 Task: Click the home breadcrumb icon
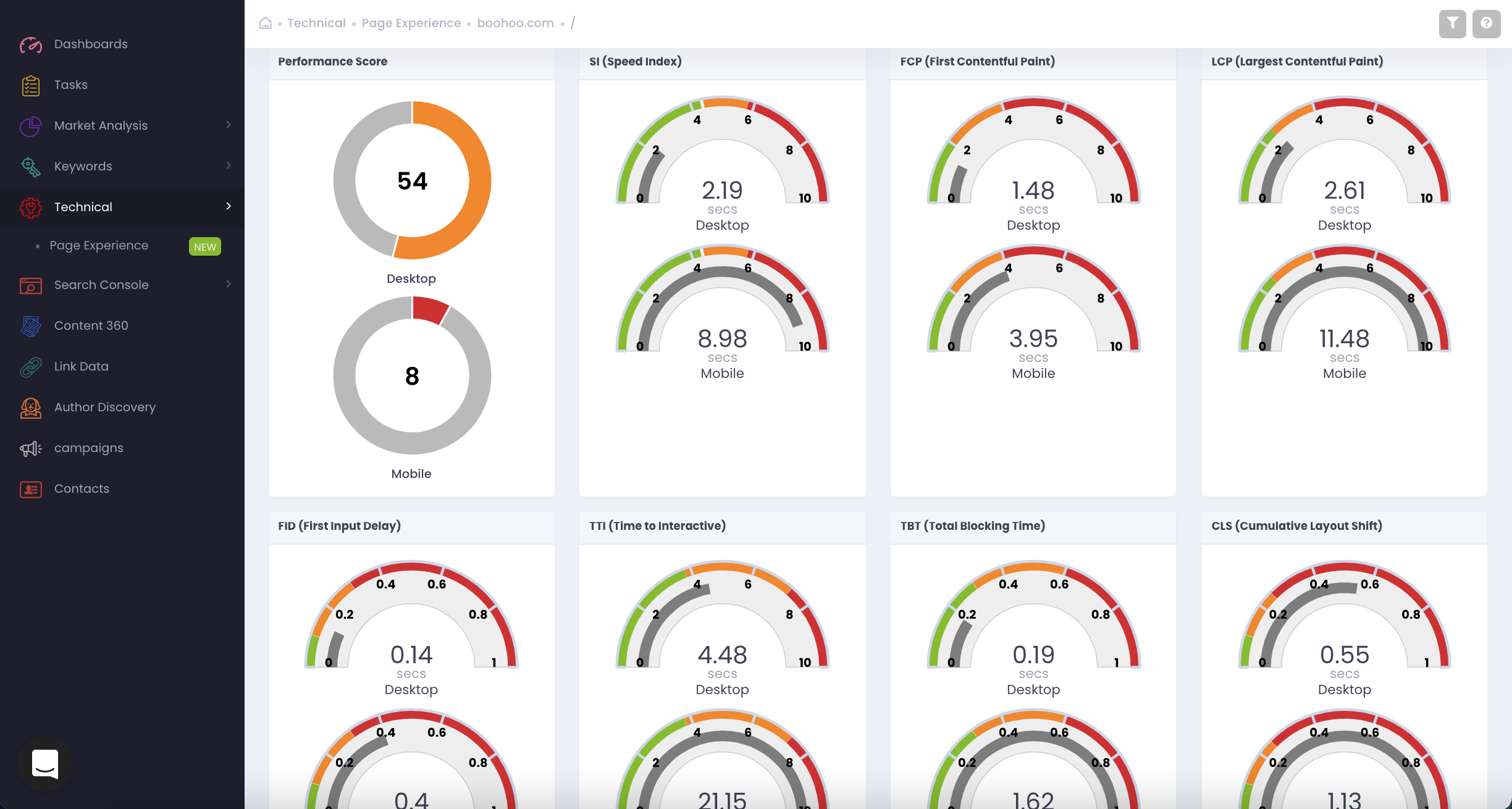266,23
